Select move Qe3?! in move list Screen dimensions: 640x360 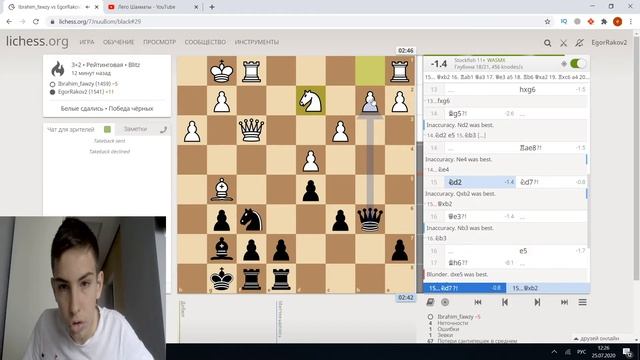coord(480,216)
